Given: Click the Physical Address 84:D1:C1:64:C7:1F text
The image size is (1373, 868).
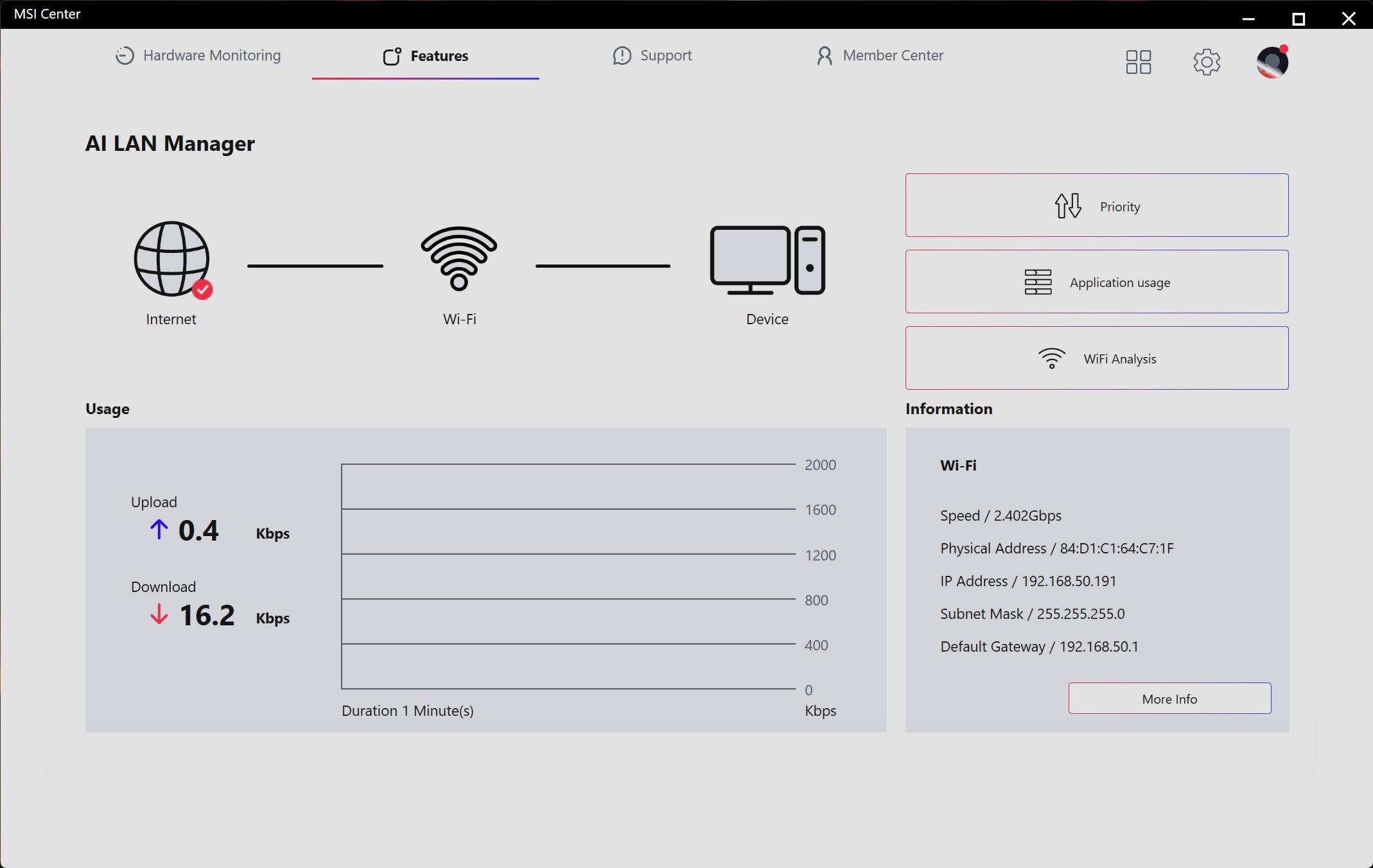Looking at the screenshot, I should [x=1057, y=548].
